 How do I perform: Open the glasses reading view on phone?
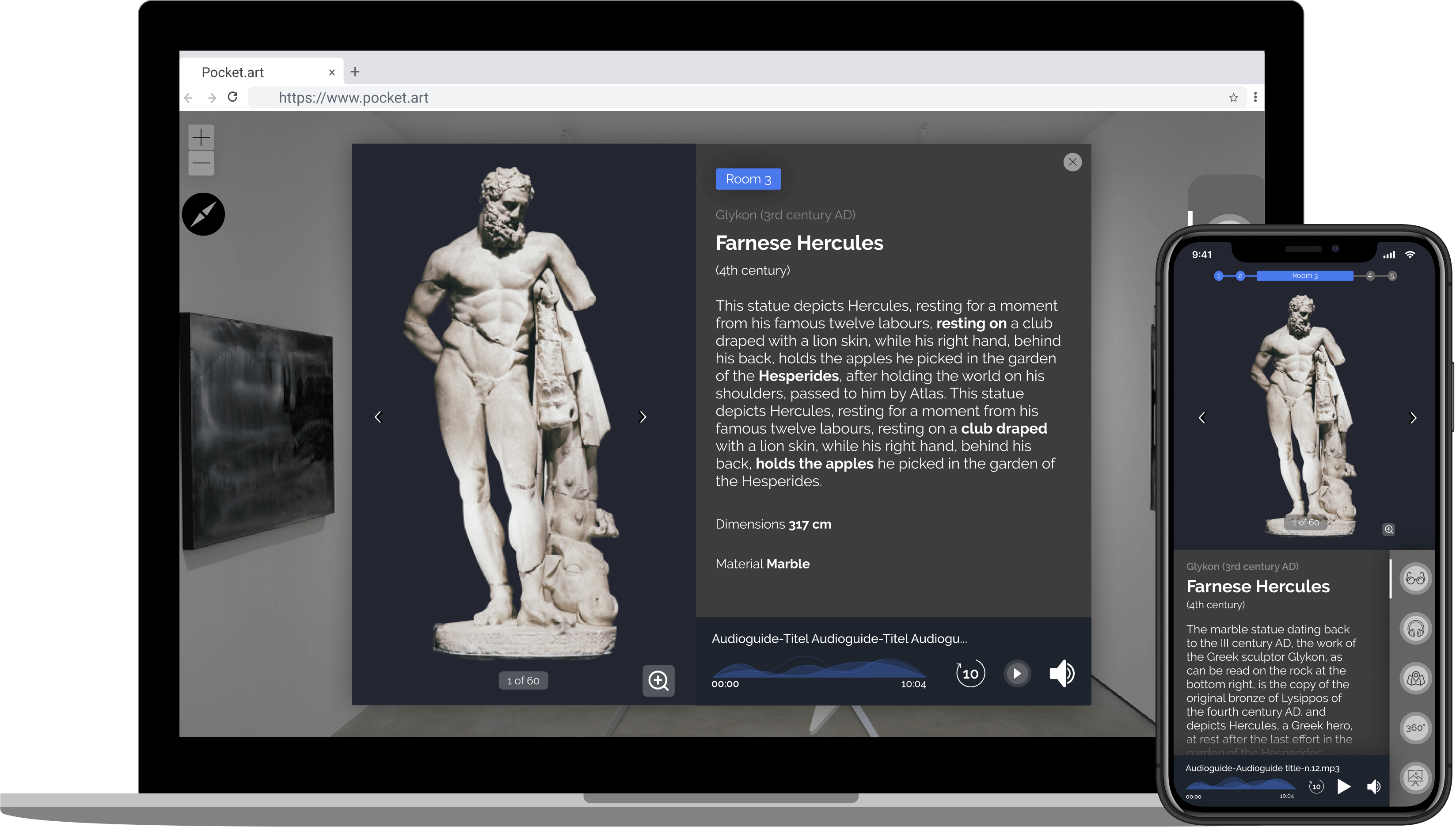pos(1416,579)
